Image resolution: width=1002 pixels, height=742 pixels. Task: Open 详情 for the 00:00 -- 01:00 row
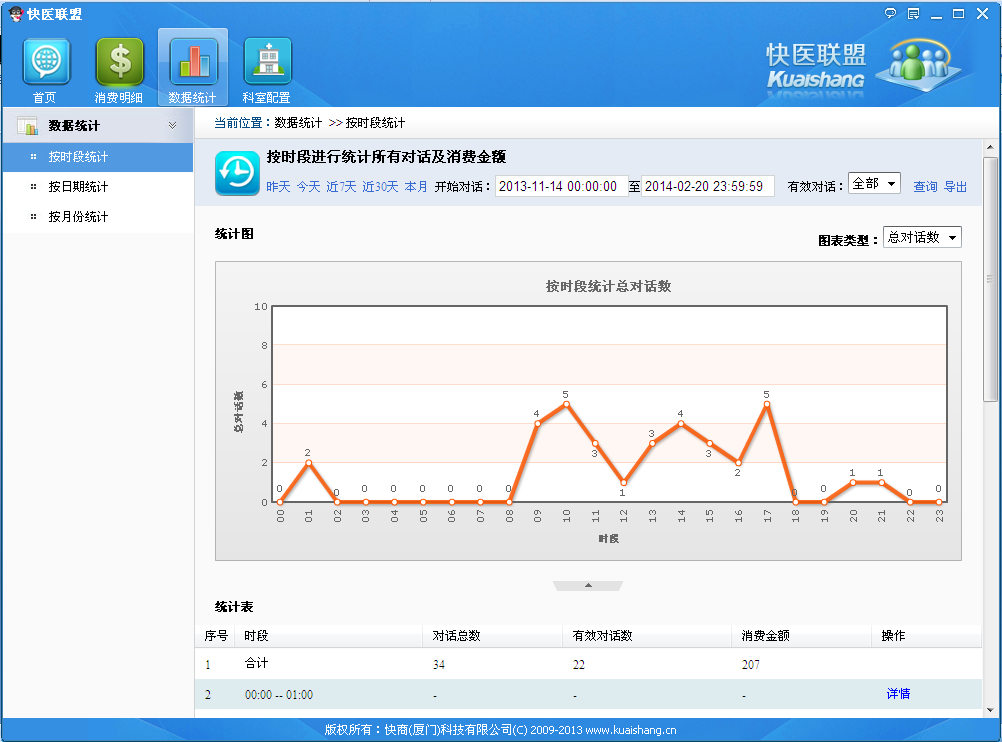(897, 694)
